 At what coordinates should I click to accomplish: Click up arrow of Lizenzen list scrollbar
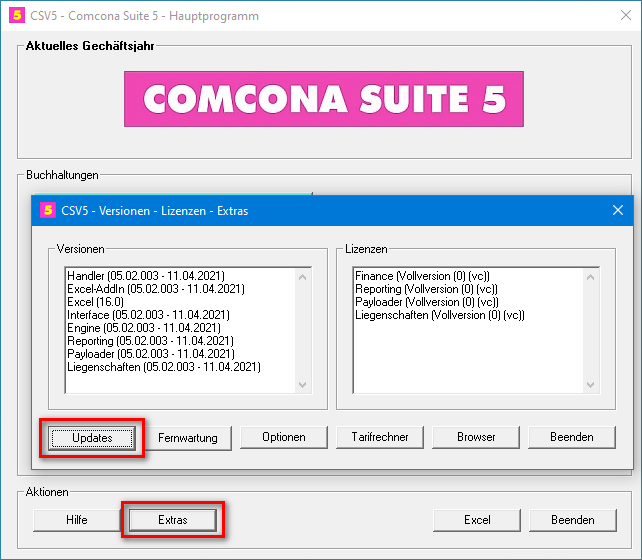590,277
